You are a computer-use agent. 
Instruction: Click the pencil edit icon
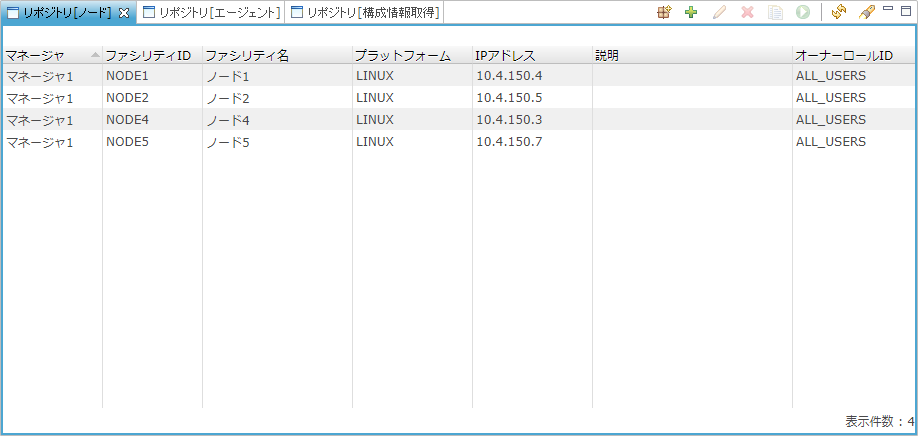(x=719, y=12)
